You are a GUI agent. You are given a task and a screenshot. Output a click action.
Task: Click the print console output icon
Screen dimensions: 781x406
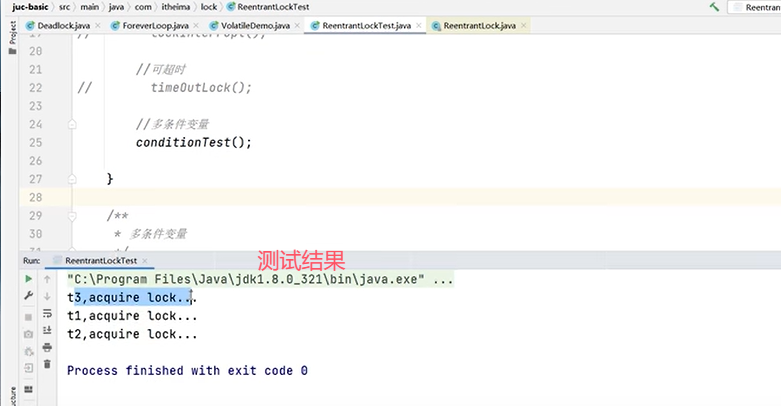pos(47,347)
